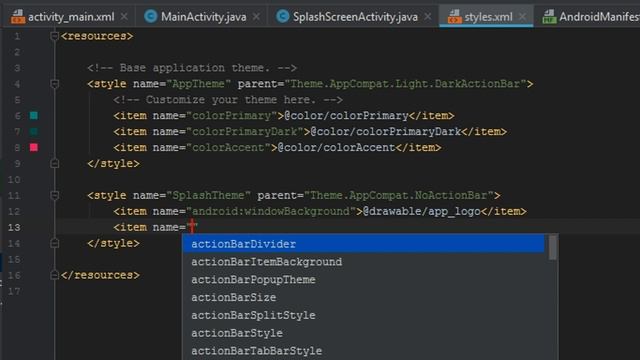This screenshot has width=640, height=360.
Task: Click the AndroidManifest file icon
Action: (x=549, y=17)
